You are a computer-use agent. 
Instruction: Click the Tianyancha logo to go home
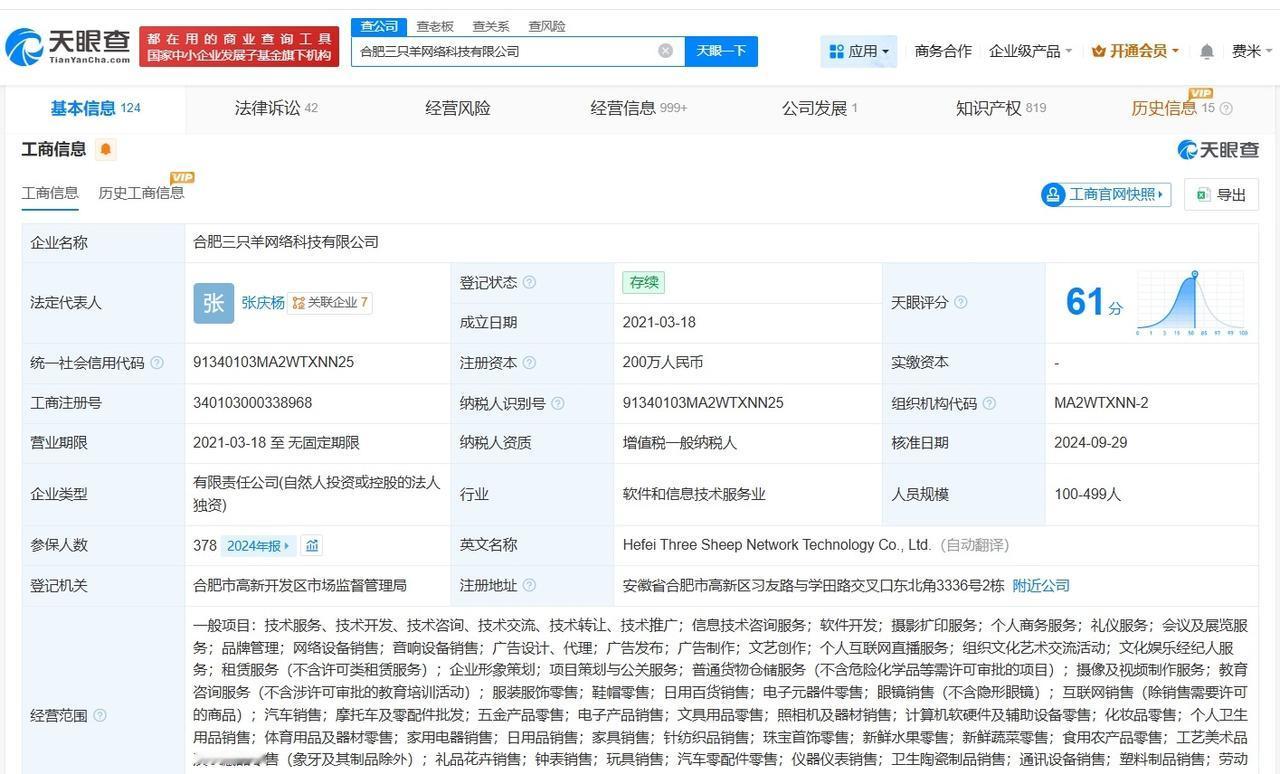(x=68, y=46)
